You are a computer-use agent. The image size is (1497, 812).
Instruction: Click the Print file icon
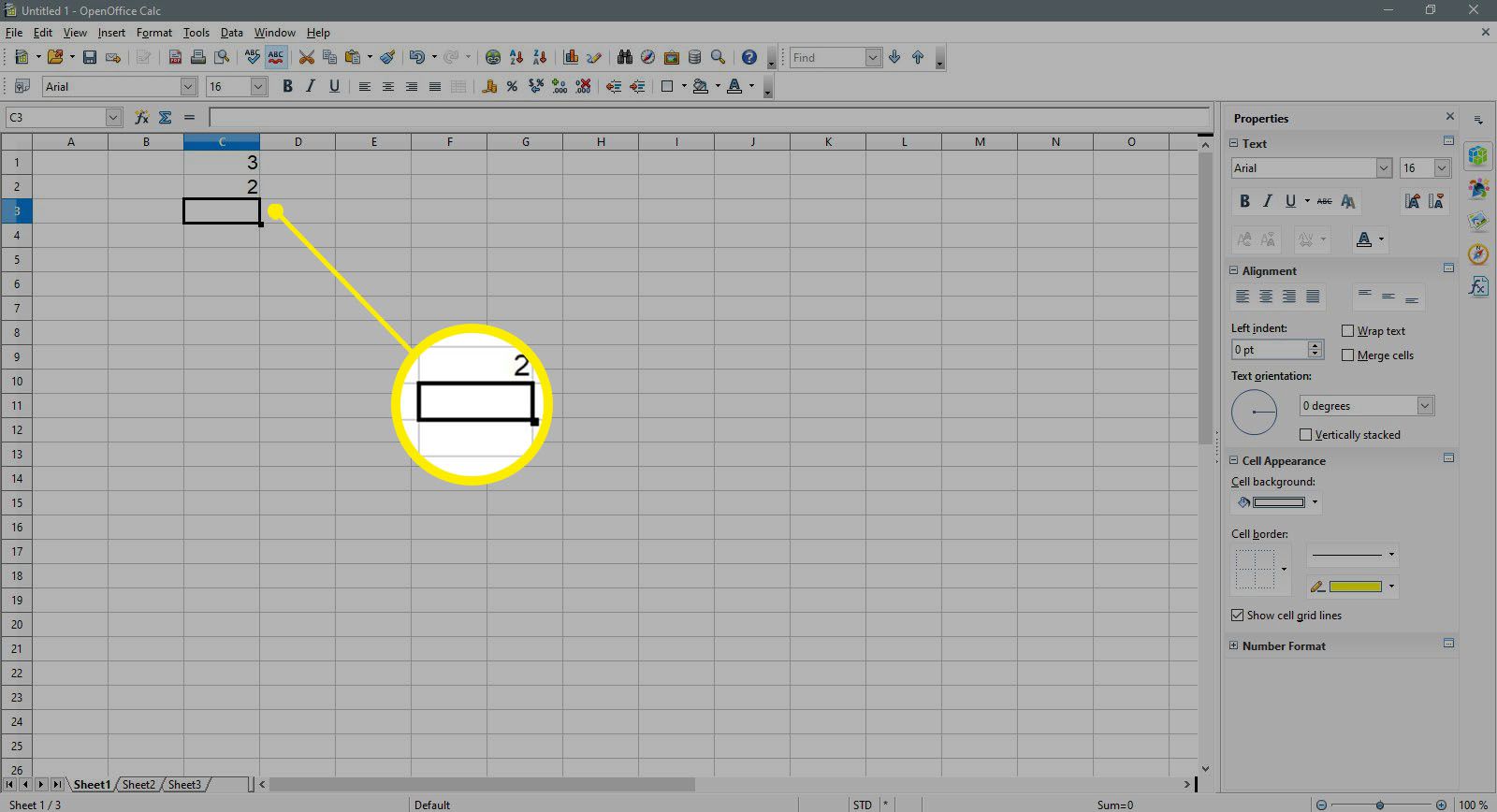click(198, 58)
